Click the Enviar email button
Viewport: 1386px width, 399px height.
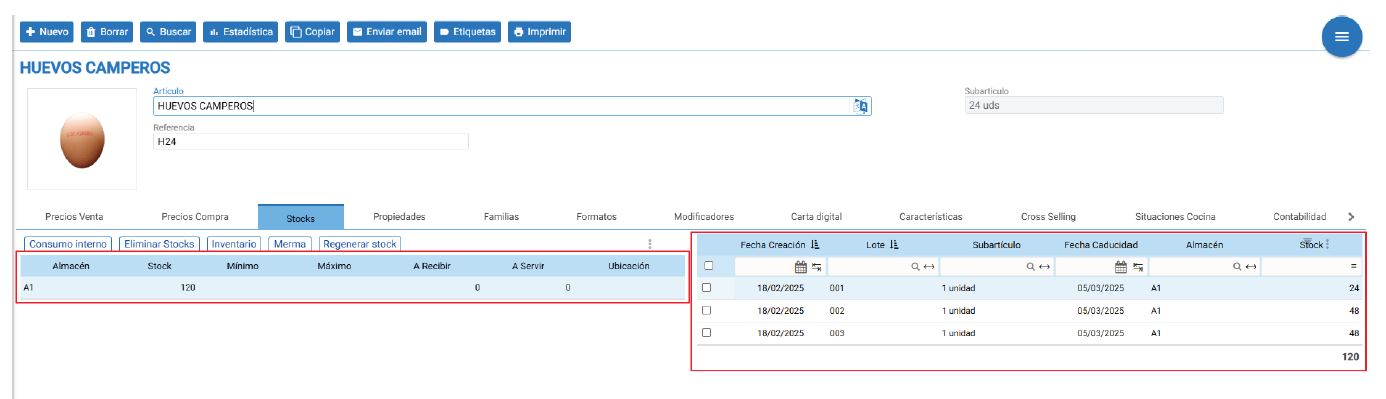click(x=387, y=32)
